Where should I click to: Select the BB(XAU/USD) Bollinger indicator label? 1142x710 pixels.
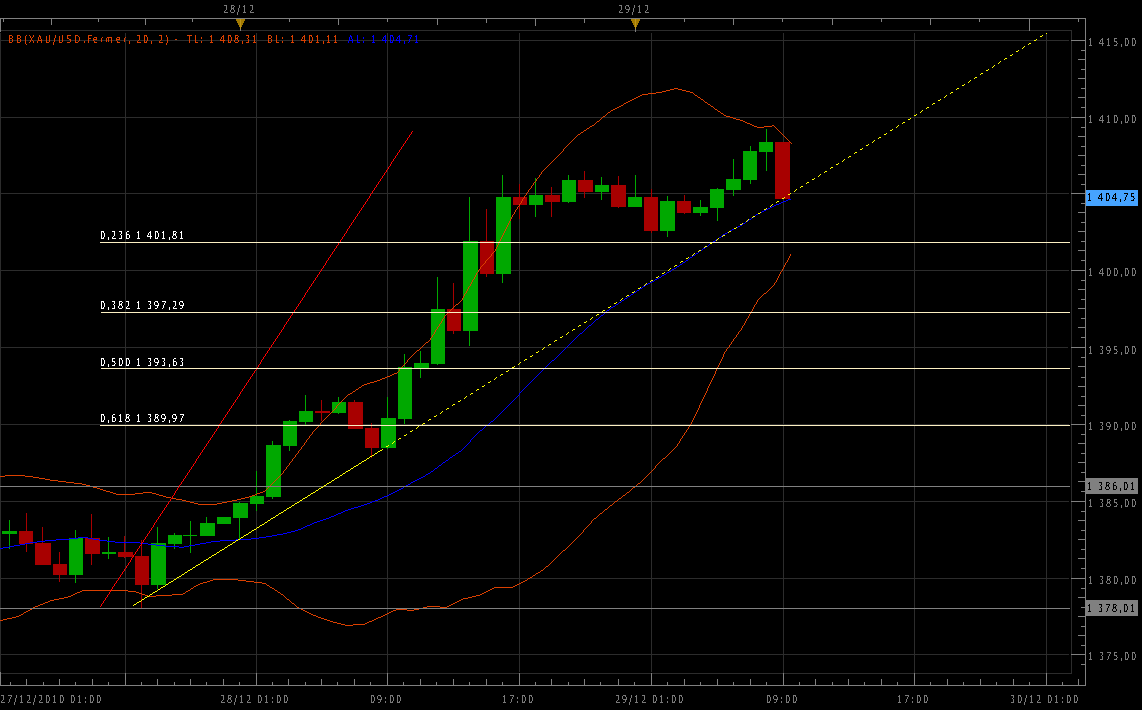pos(90,40)
